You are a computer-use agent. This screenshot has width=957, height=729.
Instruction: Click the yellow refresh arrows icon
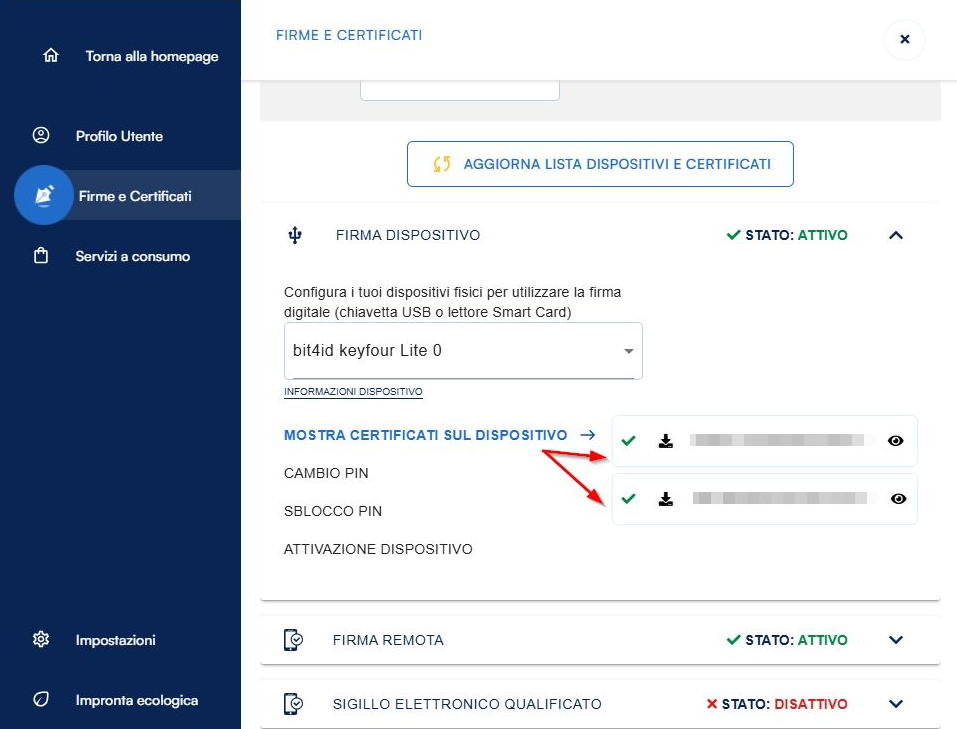coord(442,164)
